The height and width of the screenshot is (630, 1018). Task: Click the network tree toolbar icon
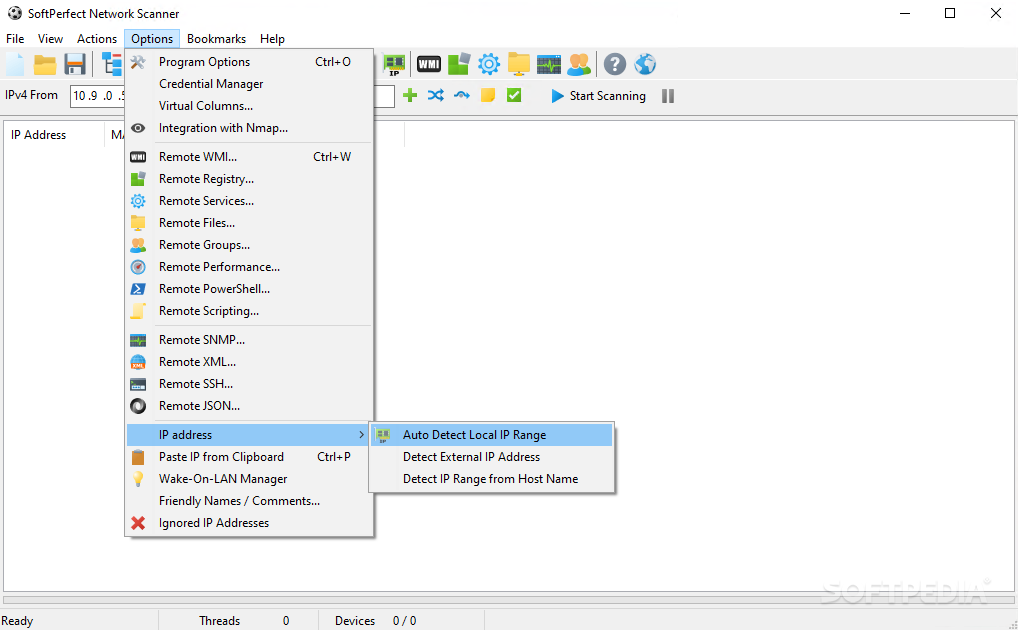click(x=112, y=64)
